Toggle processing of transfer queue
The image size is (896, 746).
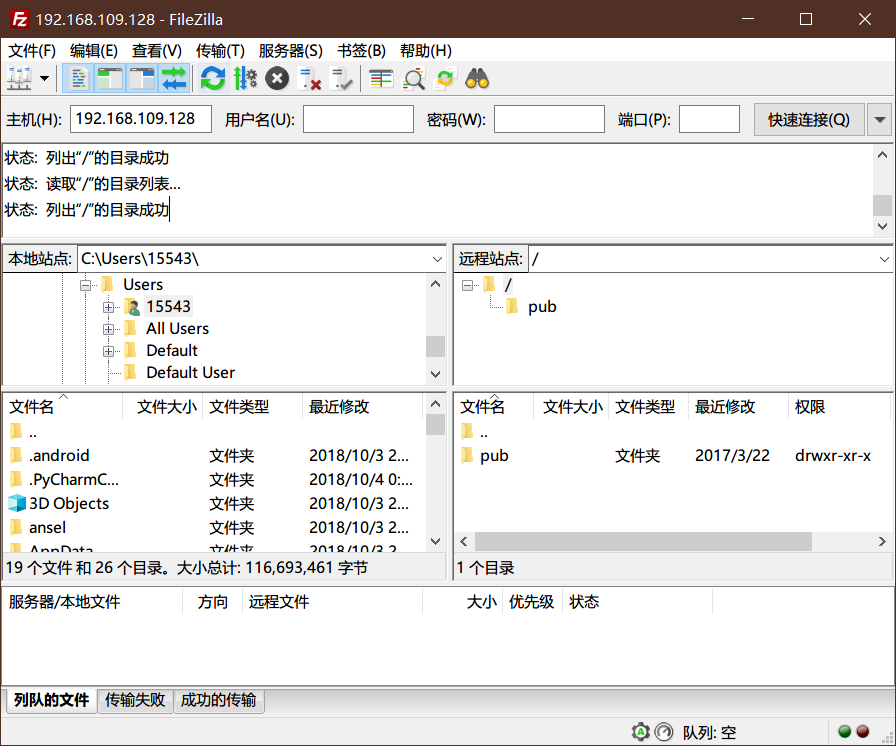245,79
